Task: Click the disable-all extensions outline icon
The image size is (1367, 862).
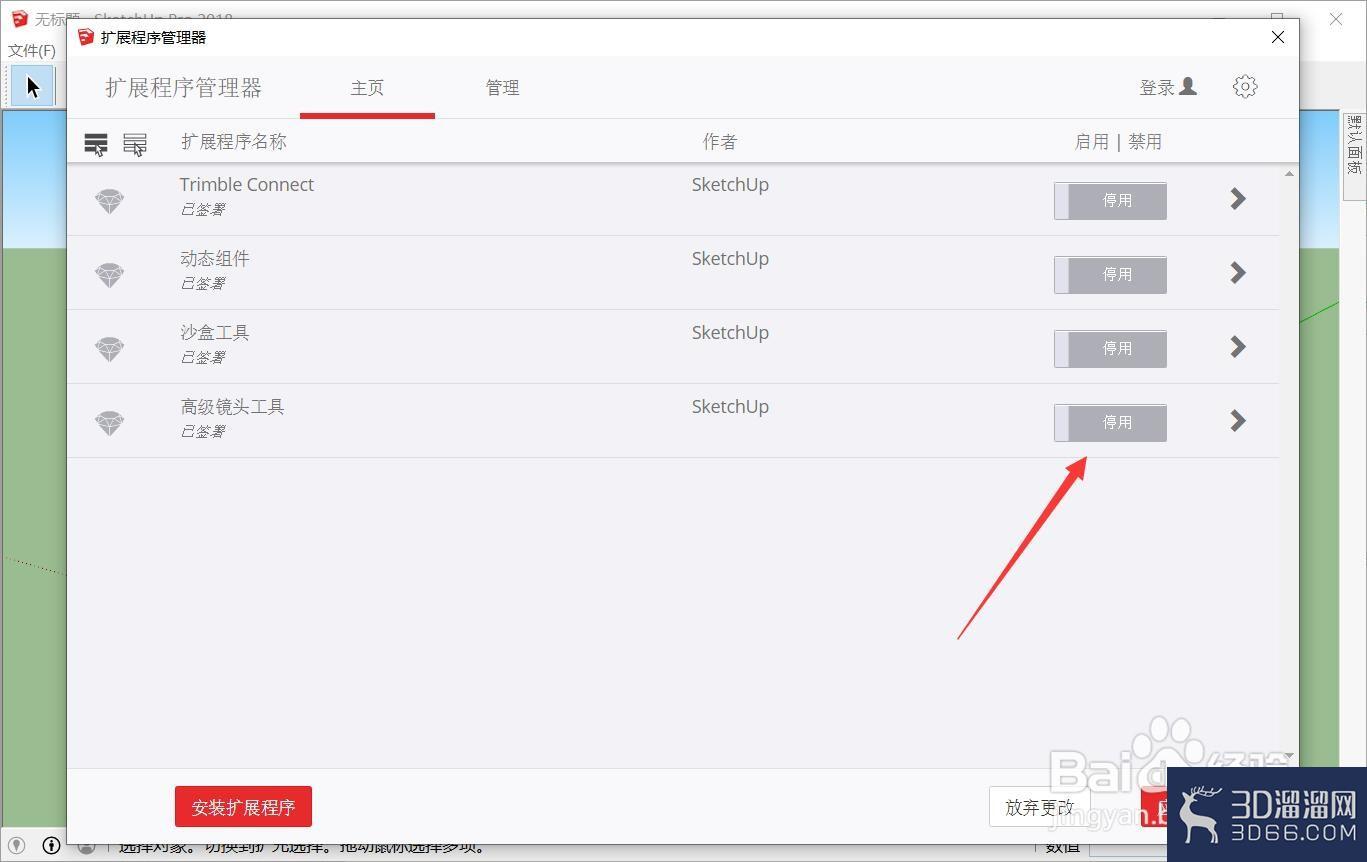Action: [135, 144]
